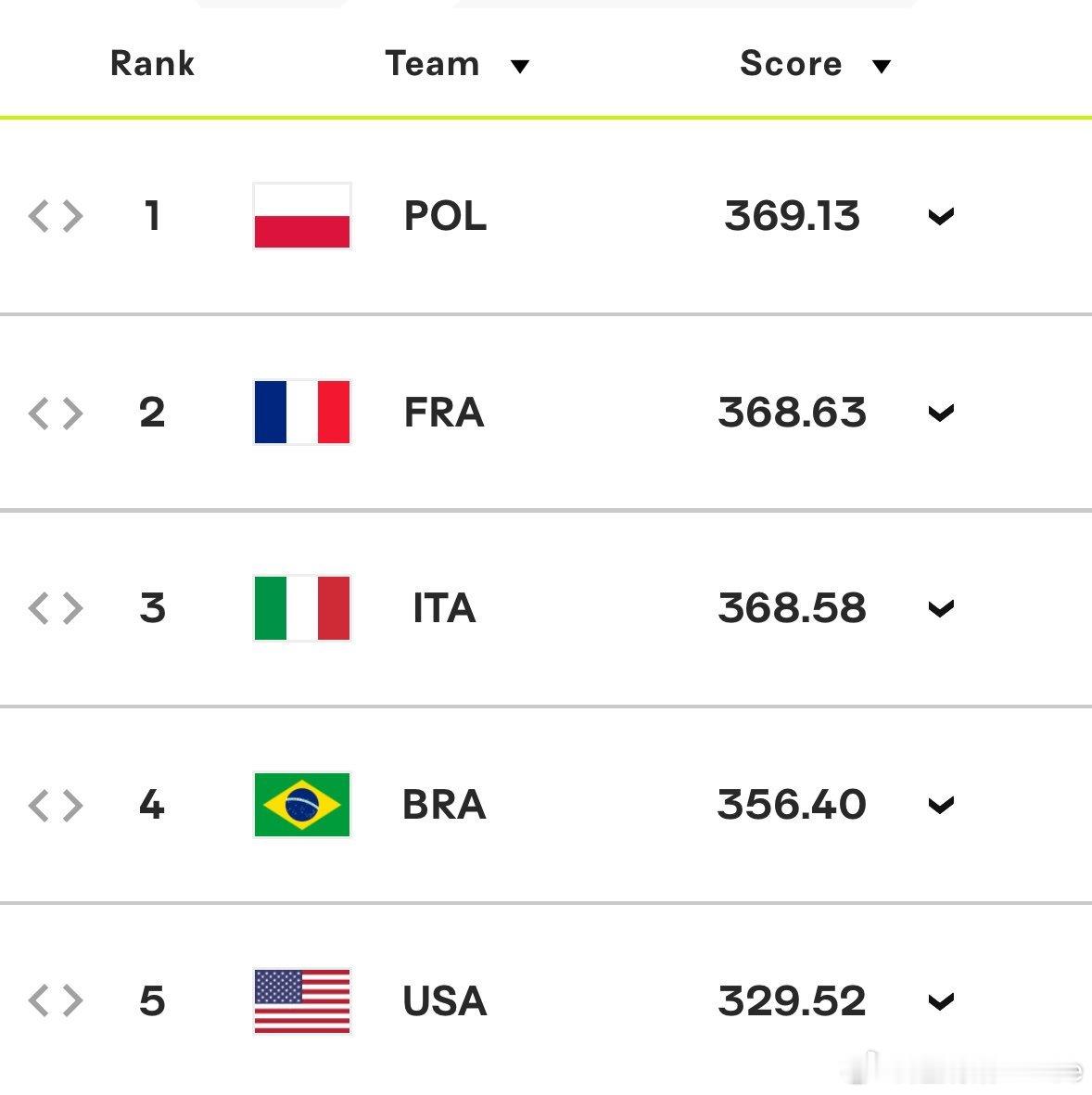Expand ITA score details chevron
Screen dimensions: 1092x1095
(x=941, y=608)
